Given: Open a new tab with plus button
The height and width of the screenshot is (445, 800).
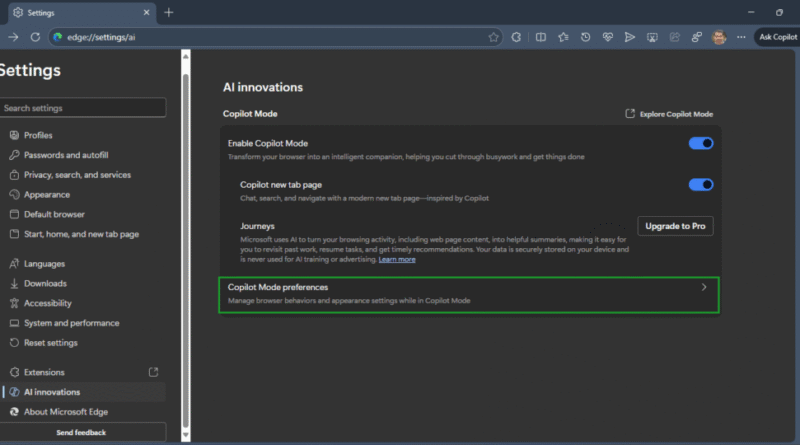Looking at the screenshot, I should pyautogui.click(x=169, y=12).
